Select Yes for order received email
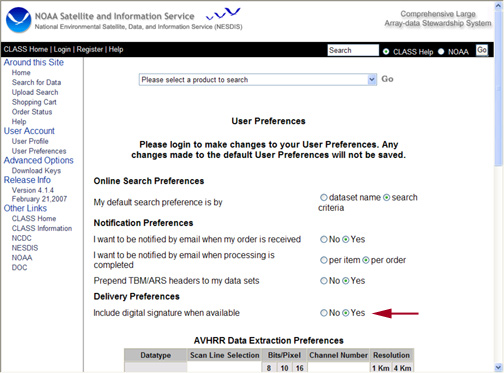This screenshot has width=504, height=373. click(x=346, y=239)
